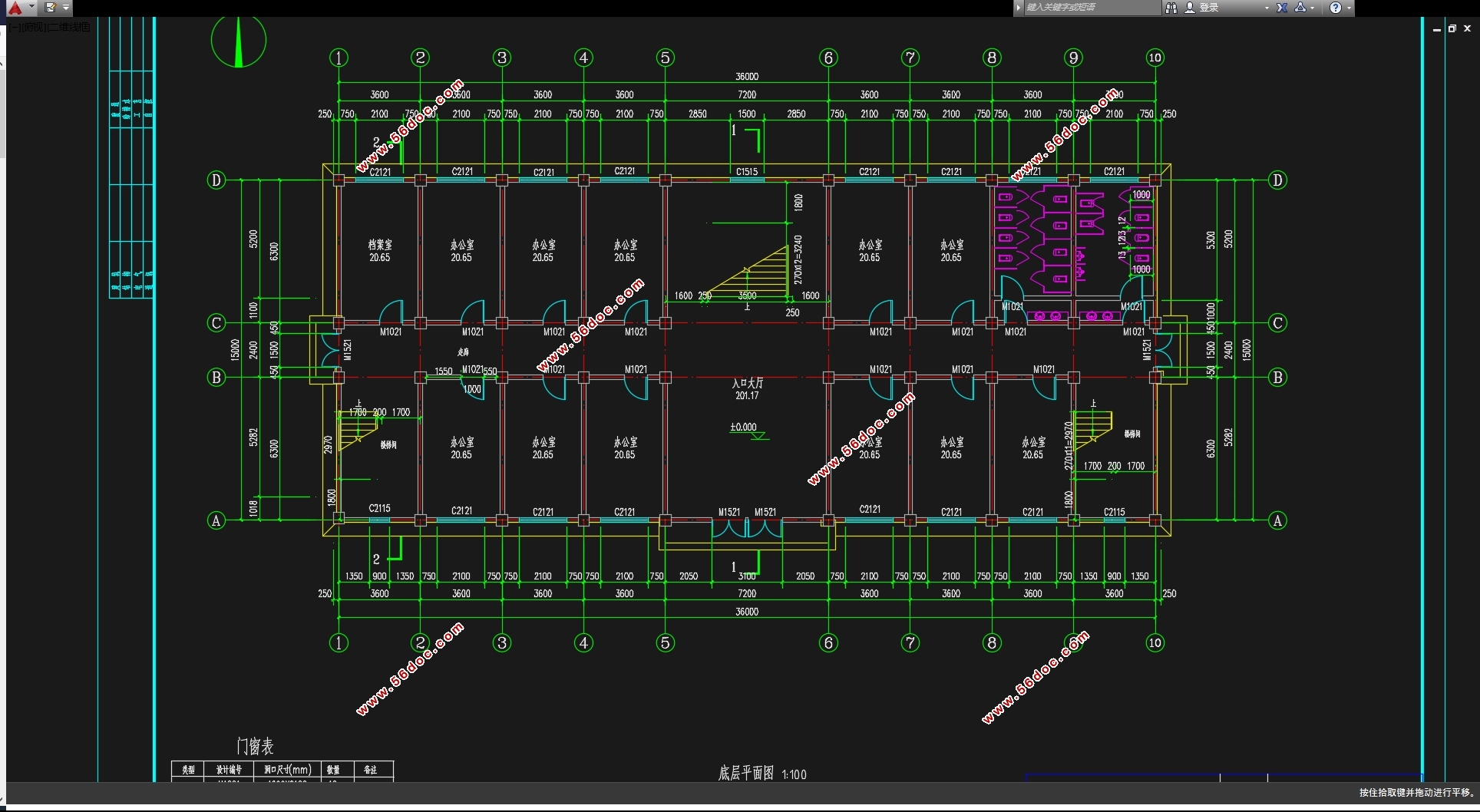
Task: Restore down the drawing window
Action: pyautogui.click(x=1452, y=28)
